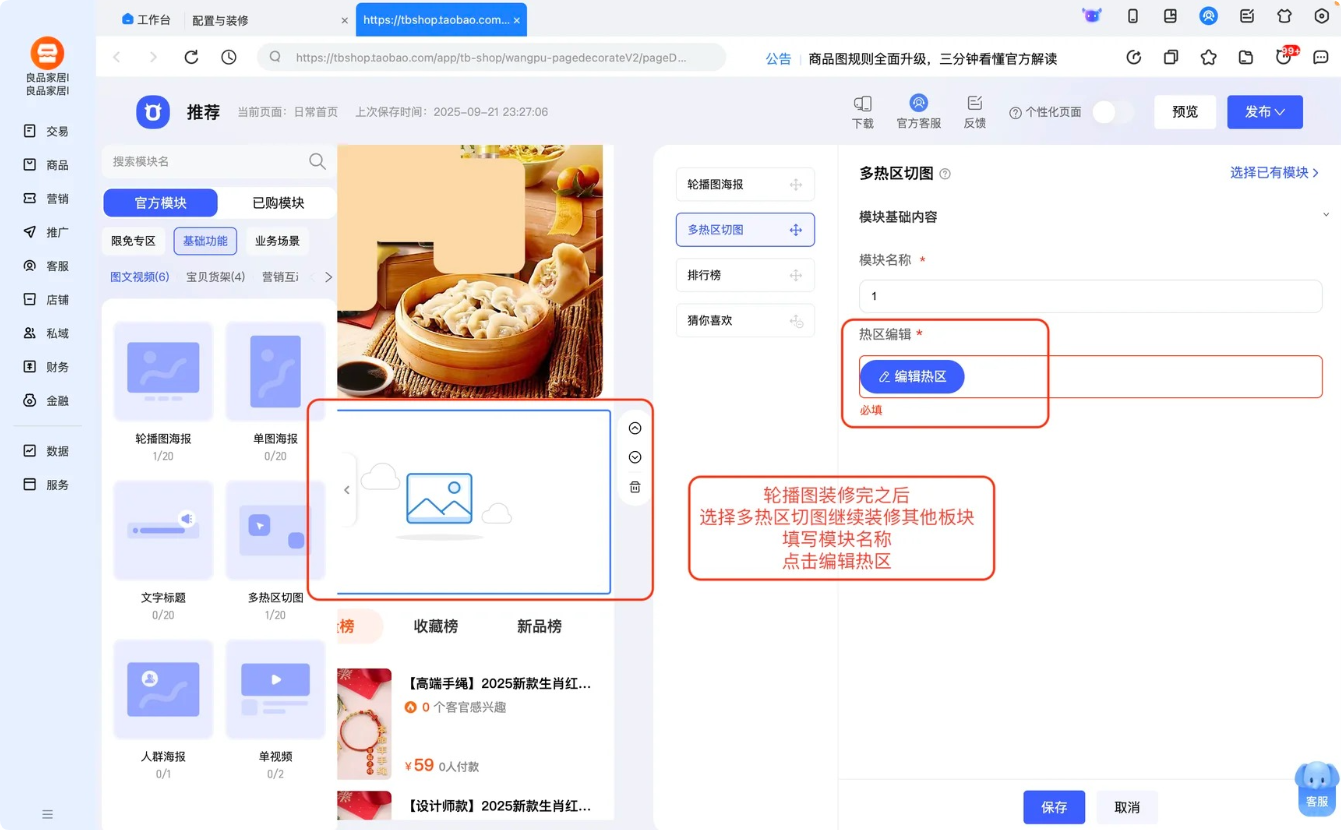The width and height of the screenshot is (1341, 830).
Task: Click the floating 客服 mascot icon
Action: click(1317, 787)
